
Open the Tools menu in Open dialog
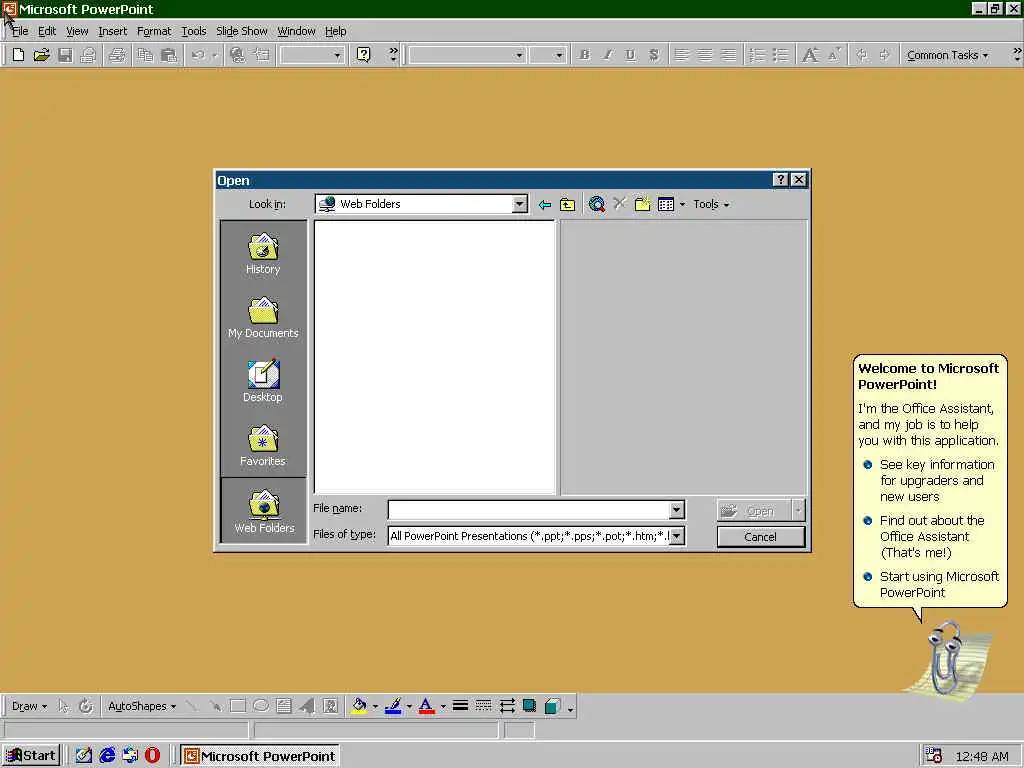pos(711,204)
